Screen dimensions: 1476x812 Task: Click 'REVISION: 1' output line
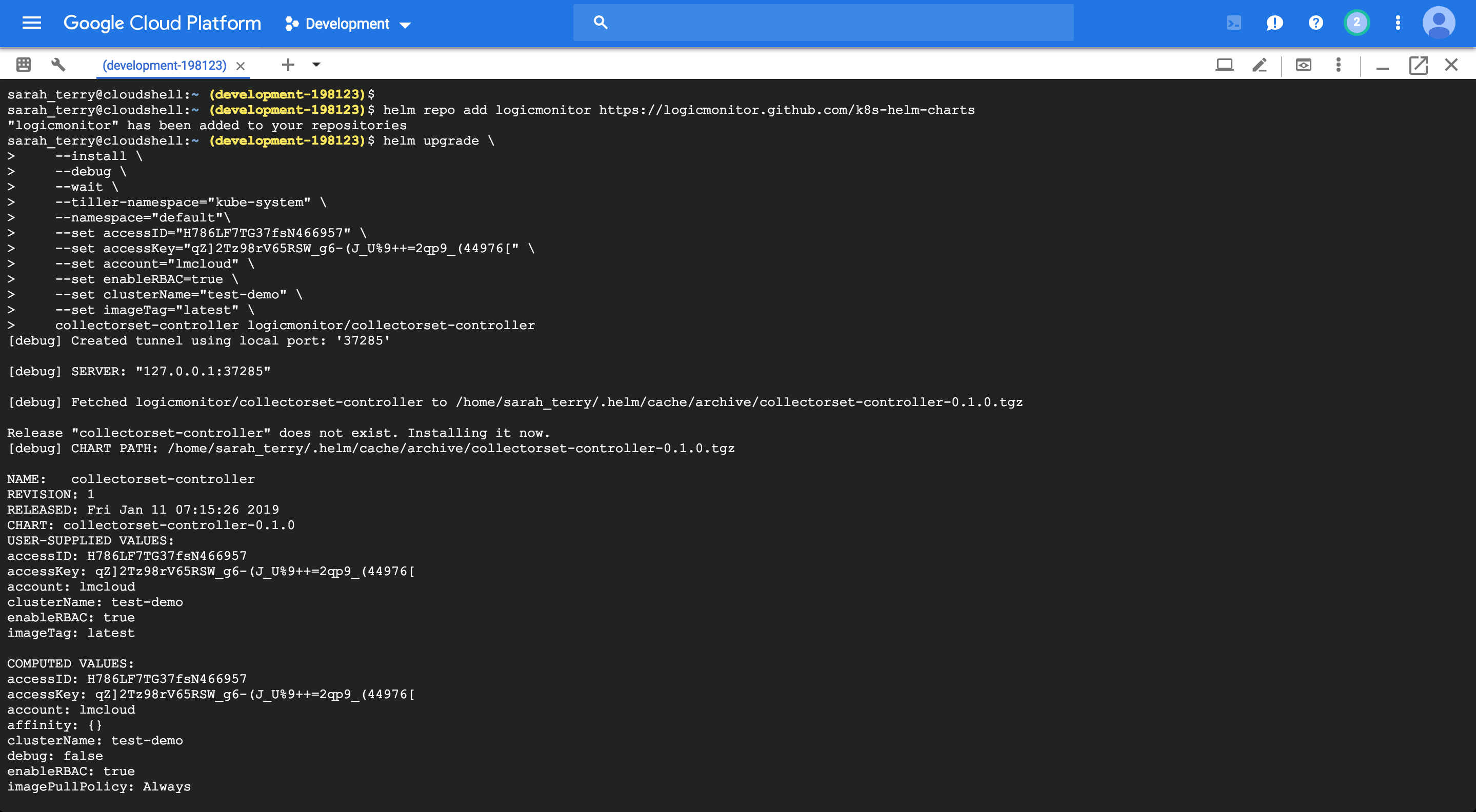point(50,494)
